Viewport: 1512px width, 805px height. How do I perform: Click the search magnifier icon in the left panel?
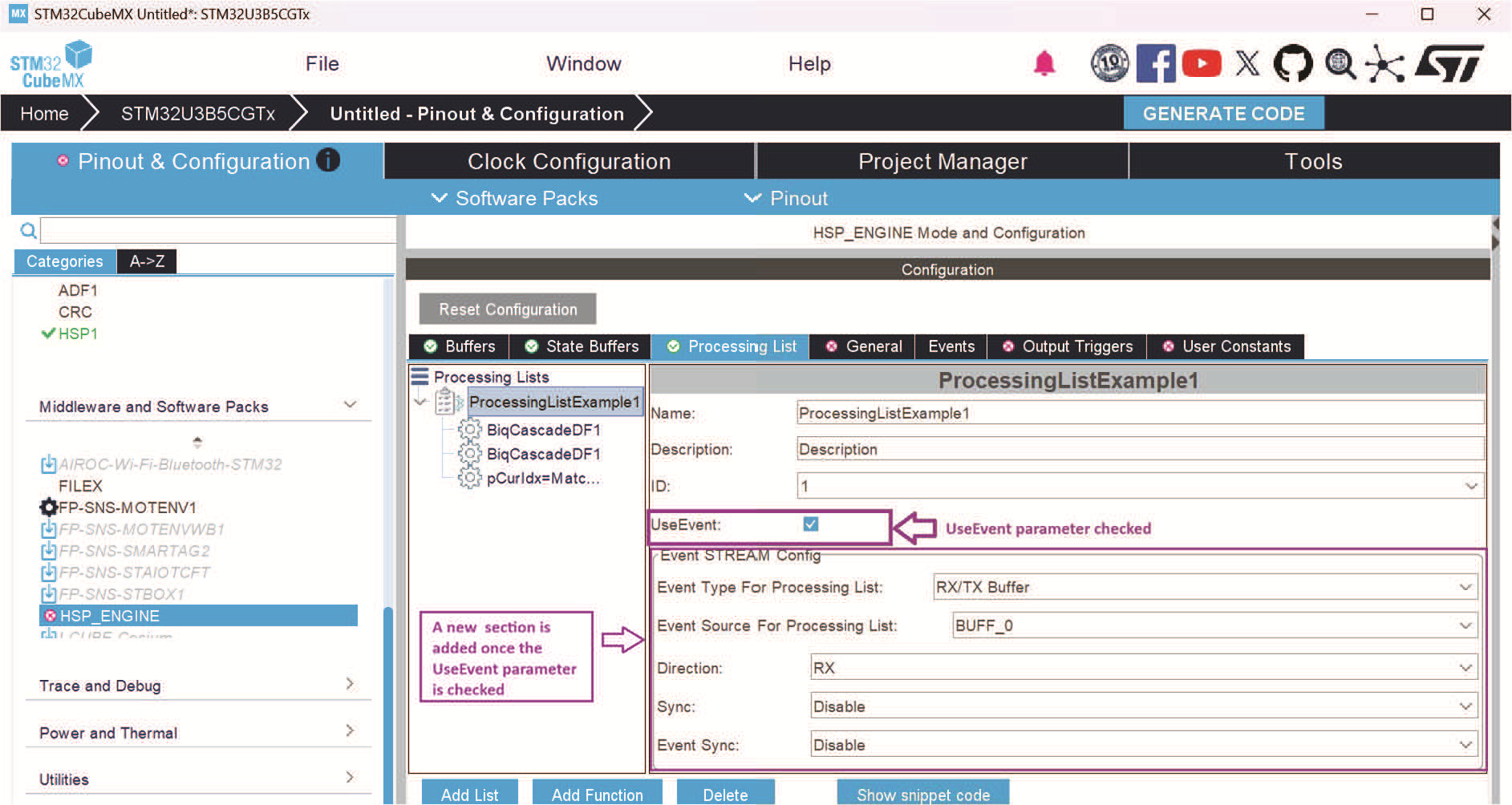[28, 231]
